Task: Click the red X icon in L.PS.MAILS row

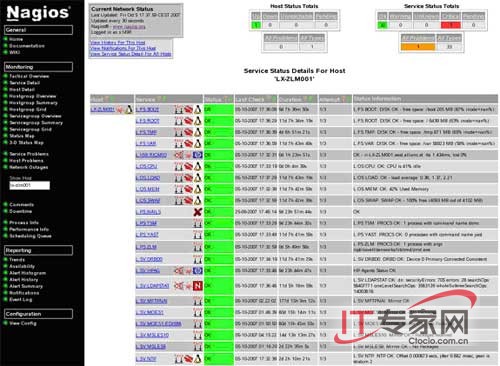Action: click(198, 212)
